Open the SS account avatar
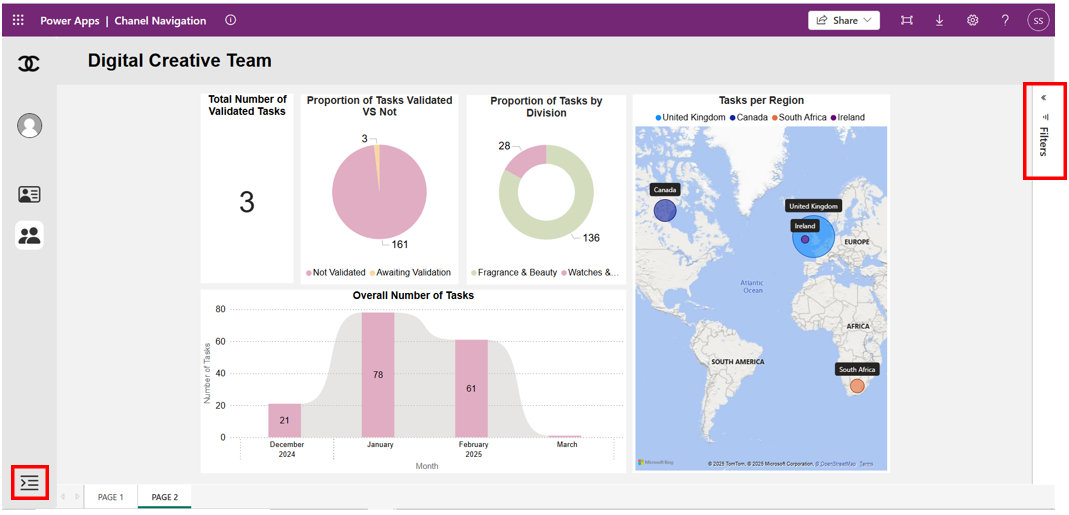This screenshot has height=515, width=1069. [1039, 20]
